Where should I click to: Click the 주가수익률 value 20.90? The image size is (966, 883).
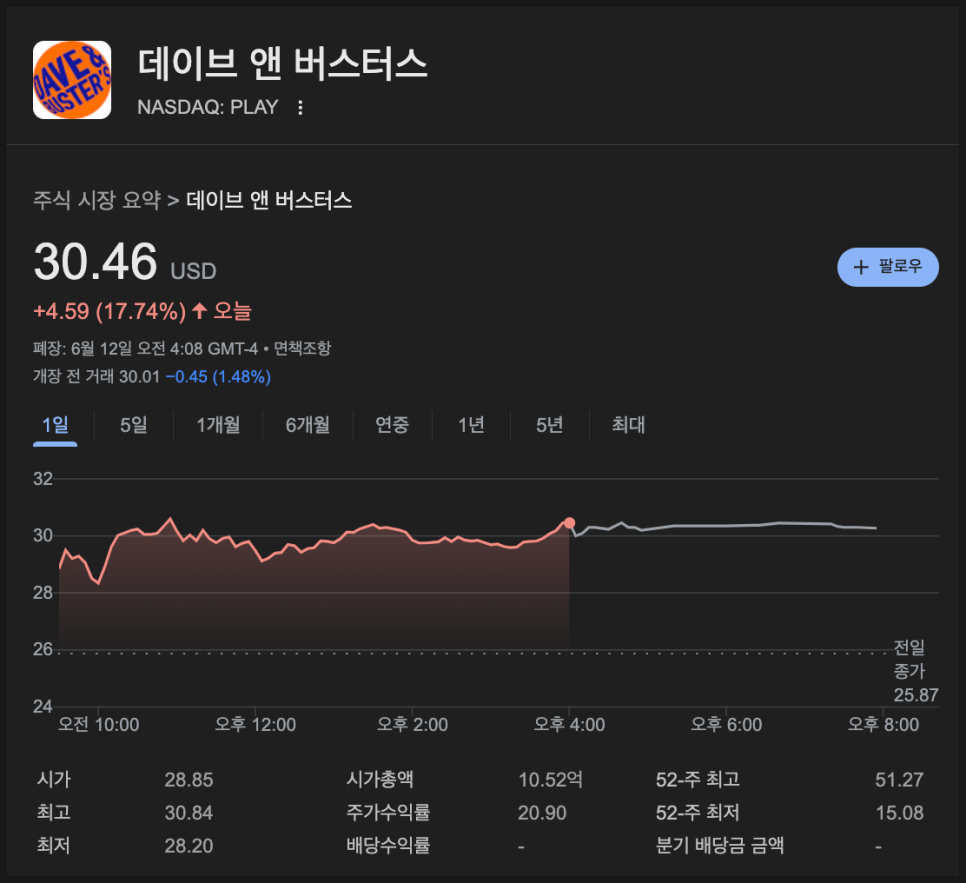click(542, 813)
